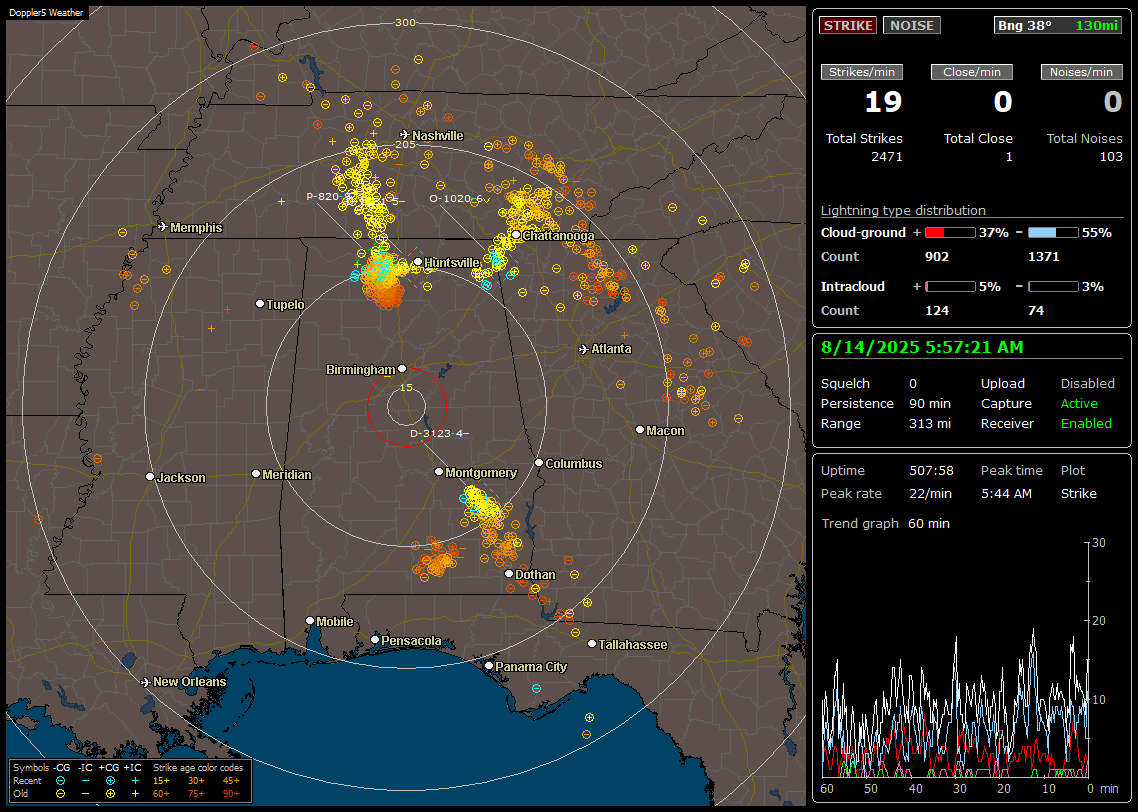This screenshot has height=812, width=1138.
Task: Click the Lightning type distribution heading
Action: [903, 210]
